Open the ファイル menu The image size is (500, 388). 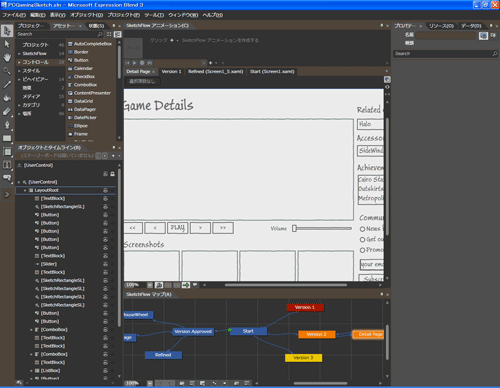tap(14, 15)
